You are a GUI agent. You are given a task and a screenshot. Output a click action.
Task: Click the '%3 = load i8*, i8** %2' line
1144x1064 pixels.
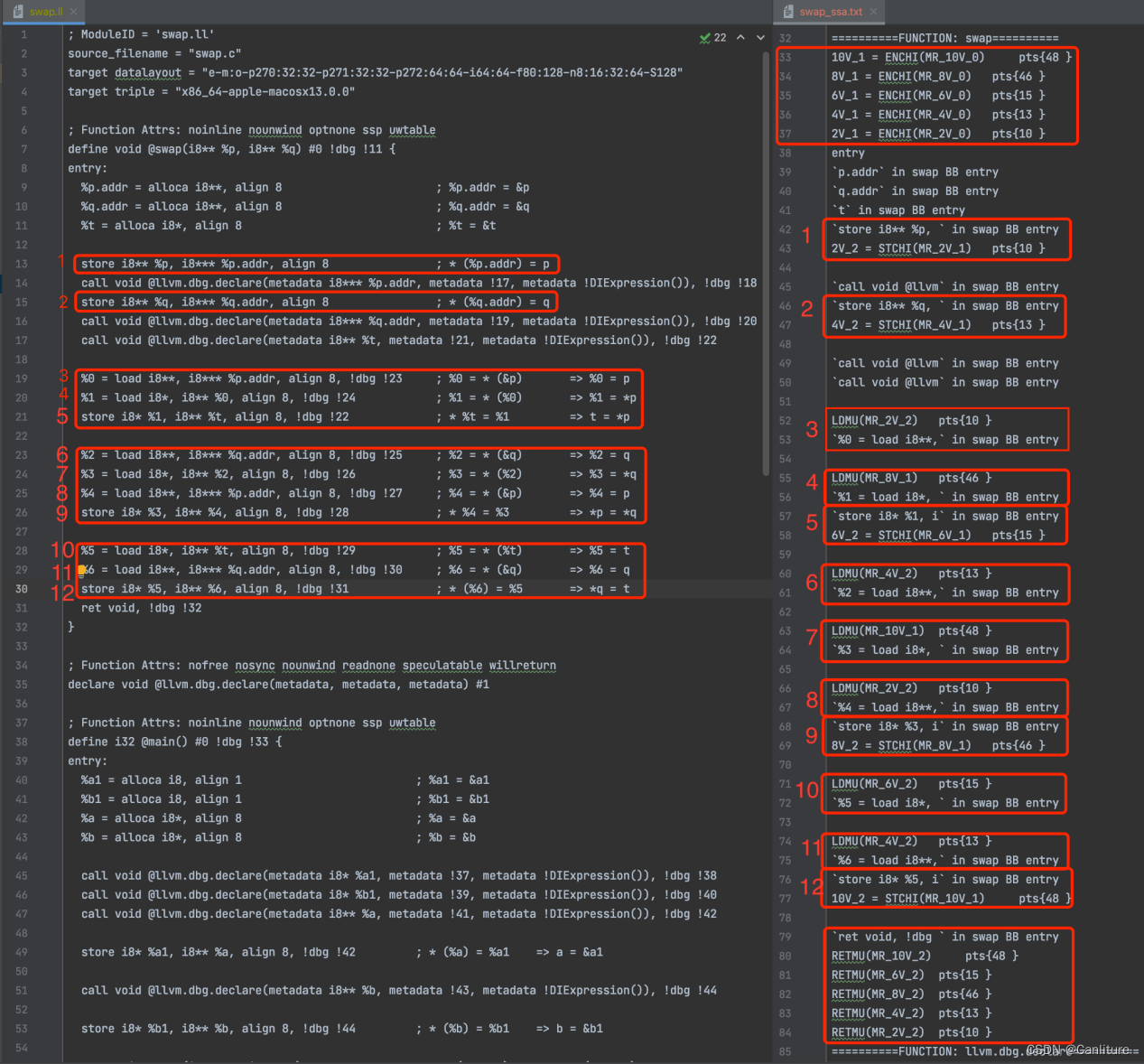coord(358,474)
